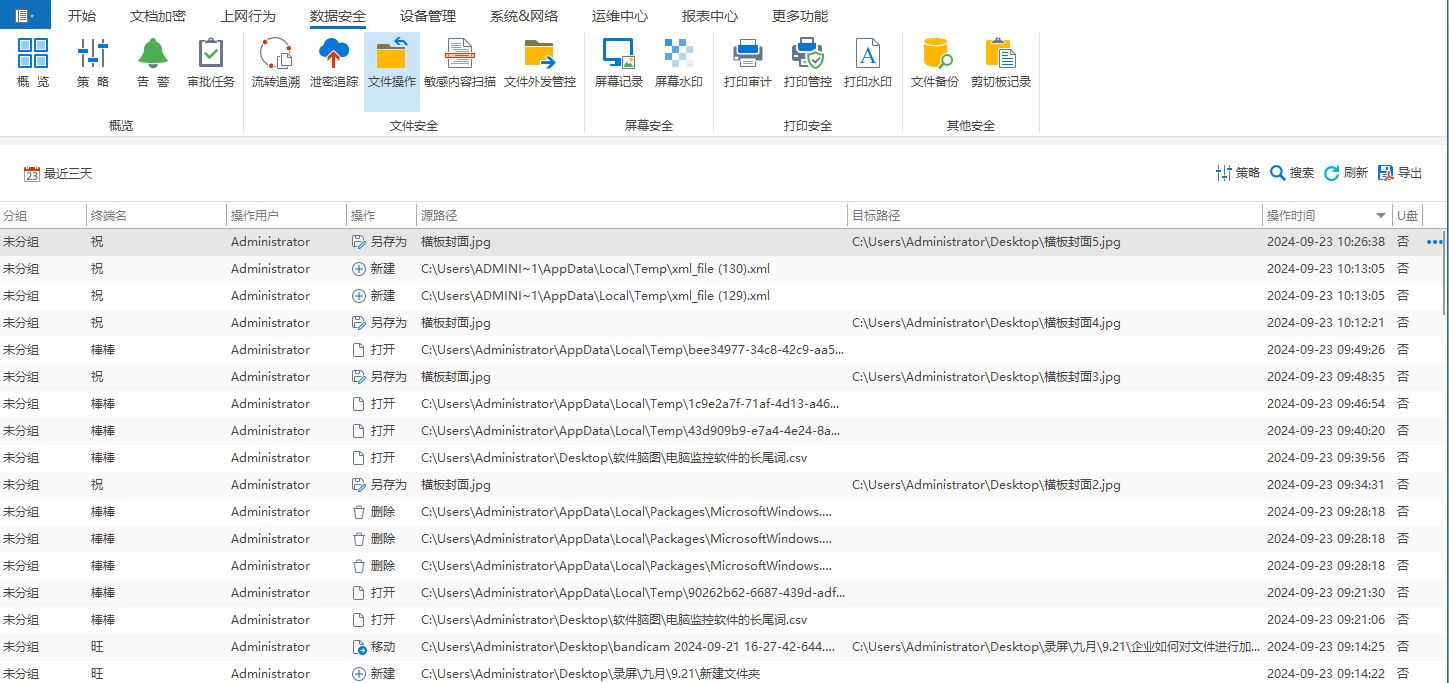This screenshot has width=1449, height=683.
Task: Sort by the 源路径 column header
Action: click(x=632, y=215)
